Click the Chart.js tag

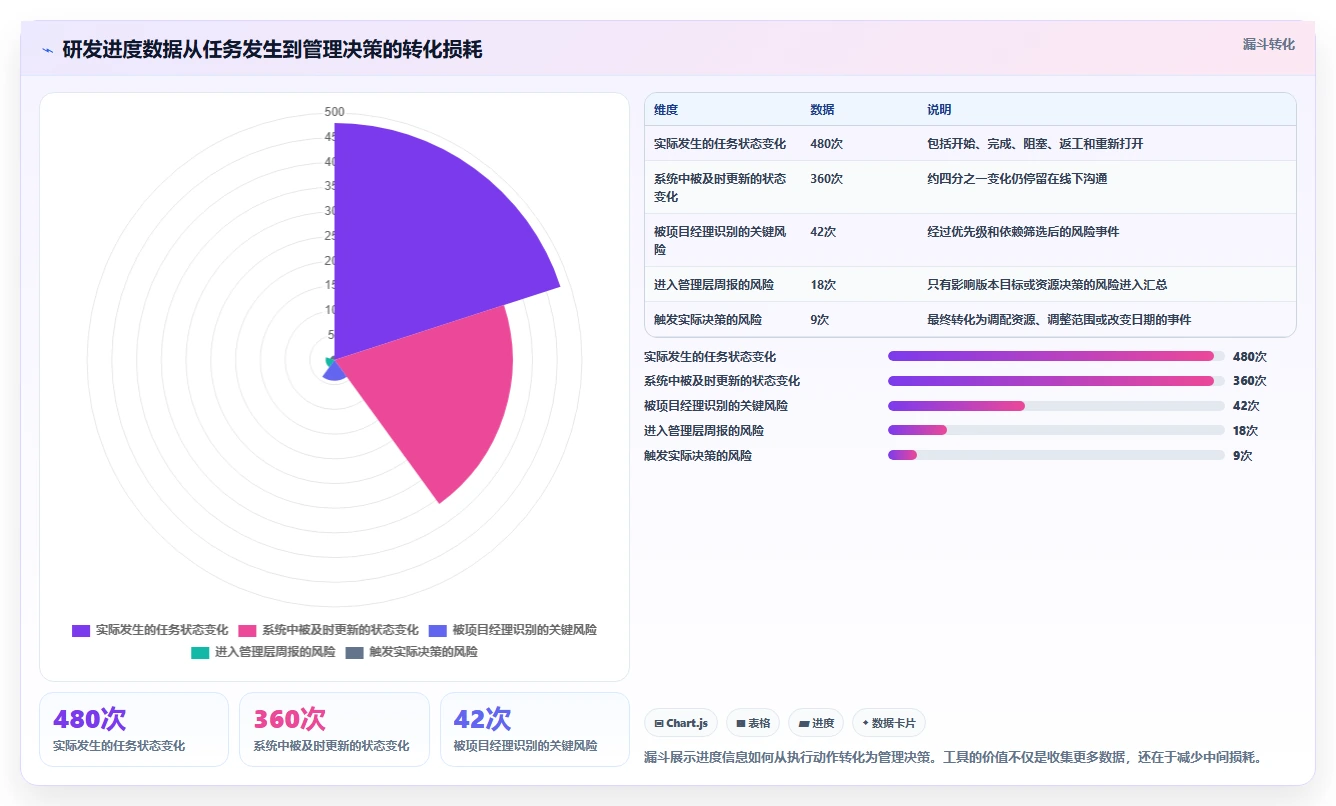(x=681, y=723)
